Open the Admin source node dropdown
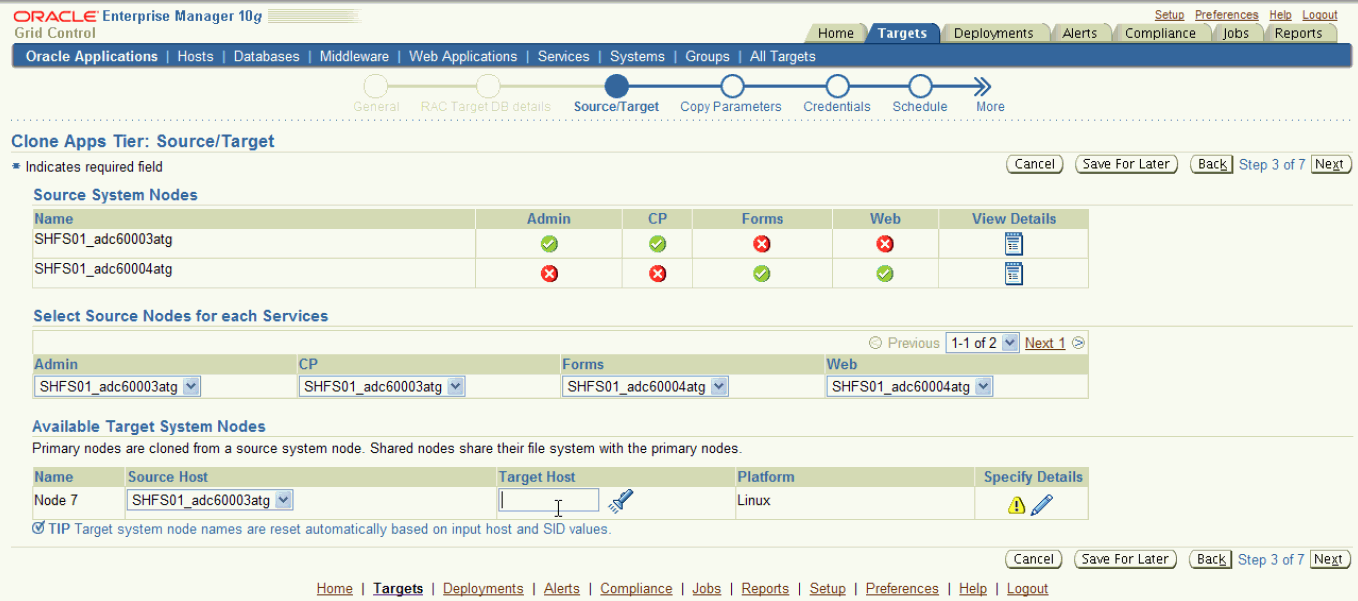The width and height of the screenshot is (1358, 601). pyautogui.click(x=118, y=387)
